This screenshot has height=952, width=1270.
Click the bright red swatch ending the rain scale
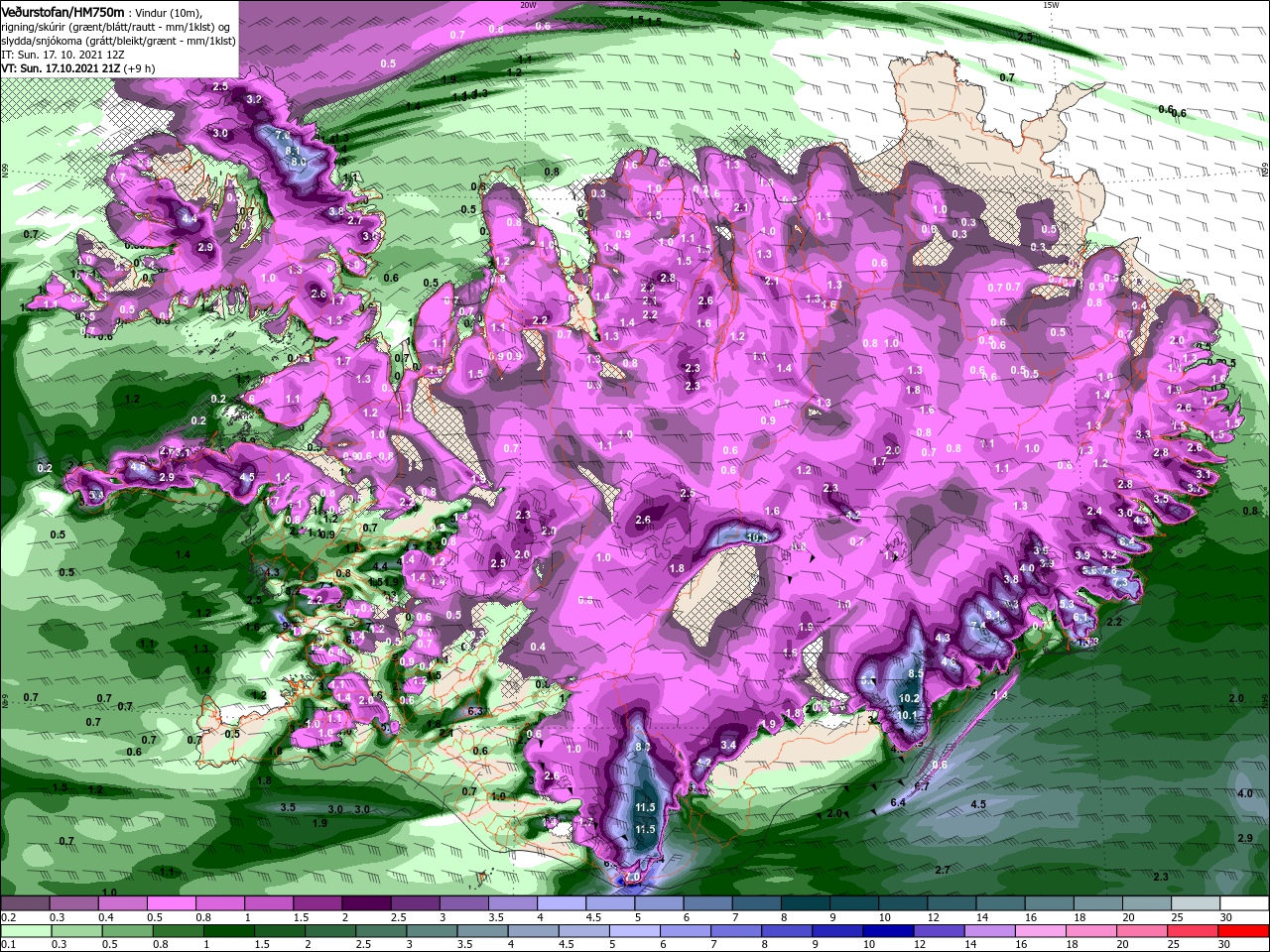pyautogui.click(x=1244, y=931)
